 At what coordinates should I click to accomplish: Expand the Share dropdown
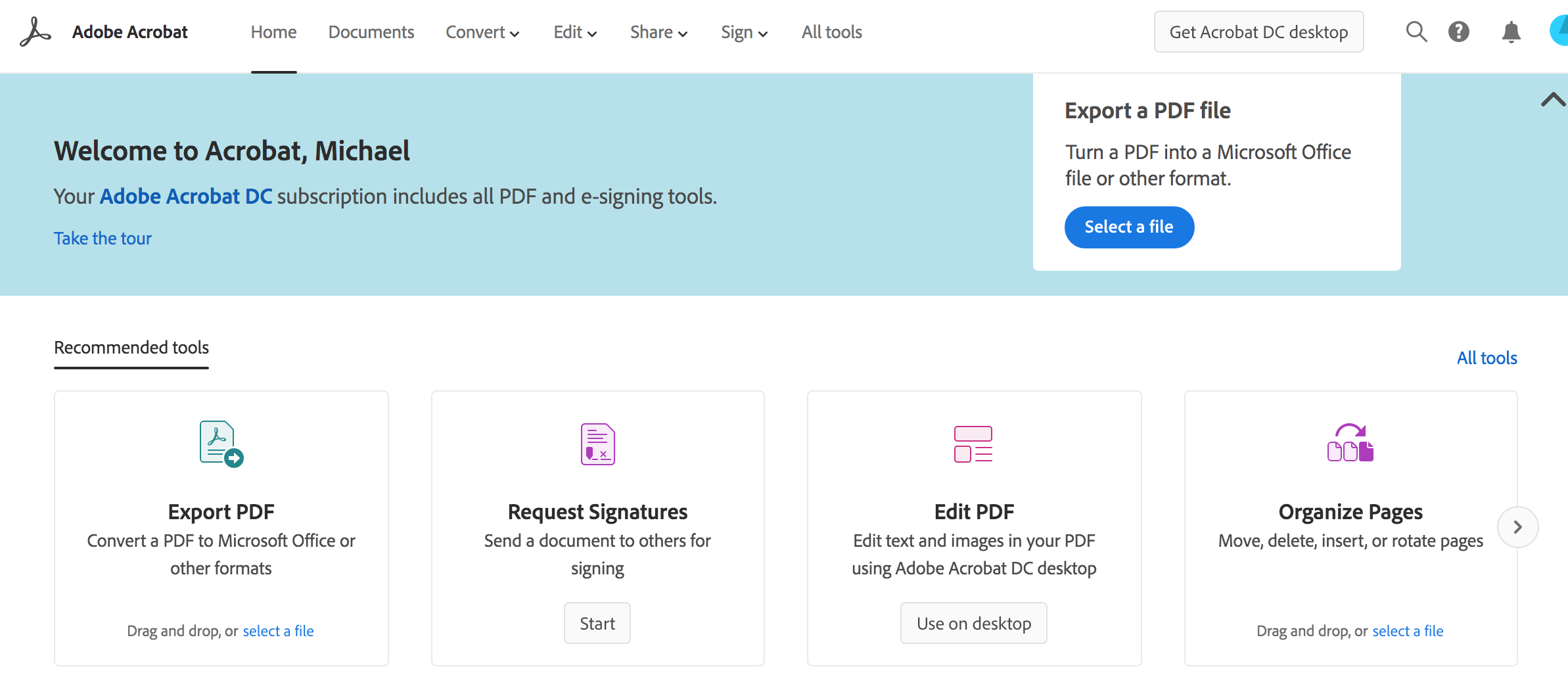[x=658, y=32]
